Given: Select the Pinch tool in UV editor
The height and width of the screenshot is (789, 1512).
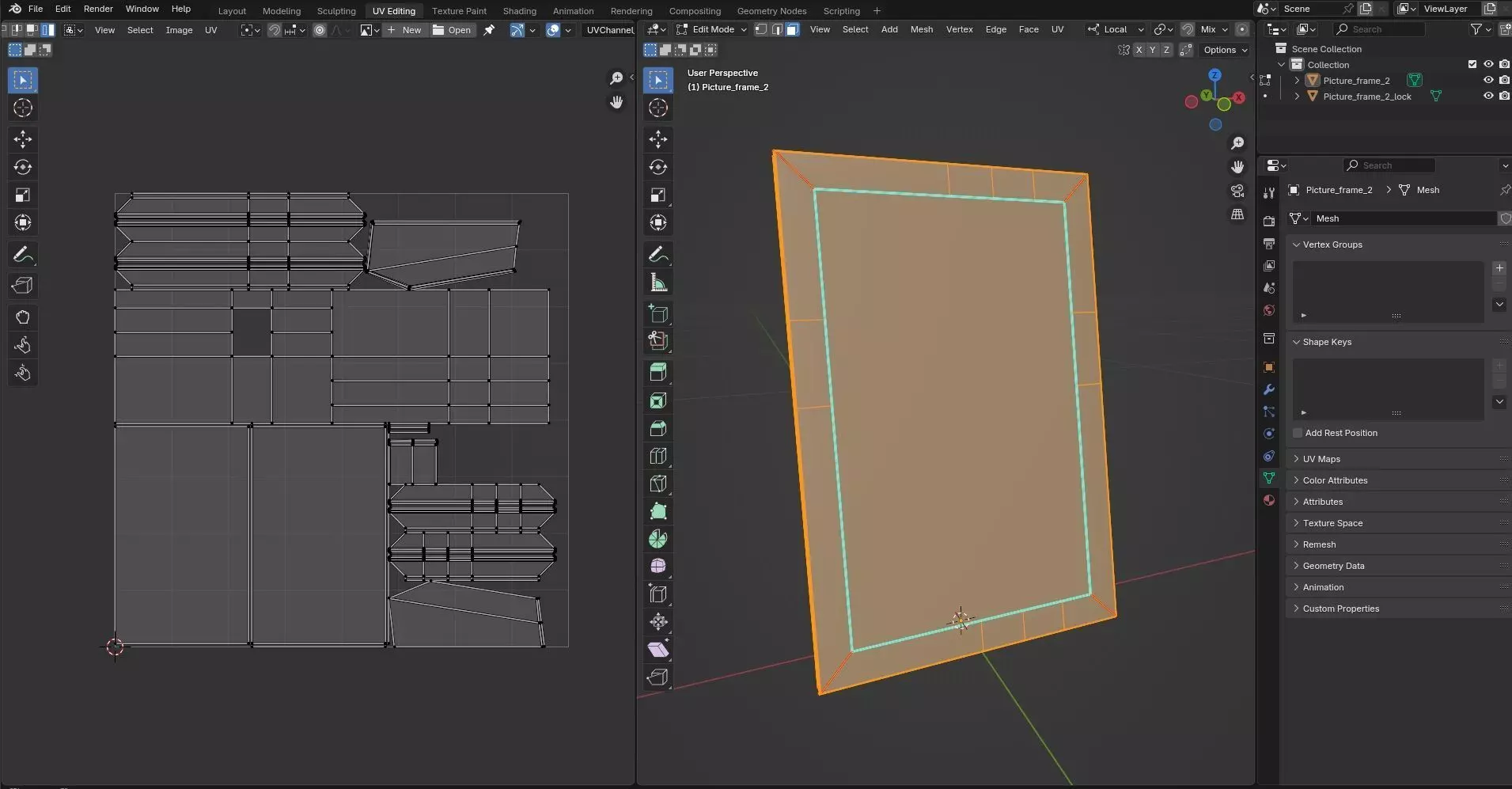Looking at the screenshot, I should (23, 373).
